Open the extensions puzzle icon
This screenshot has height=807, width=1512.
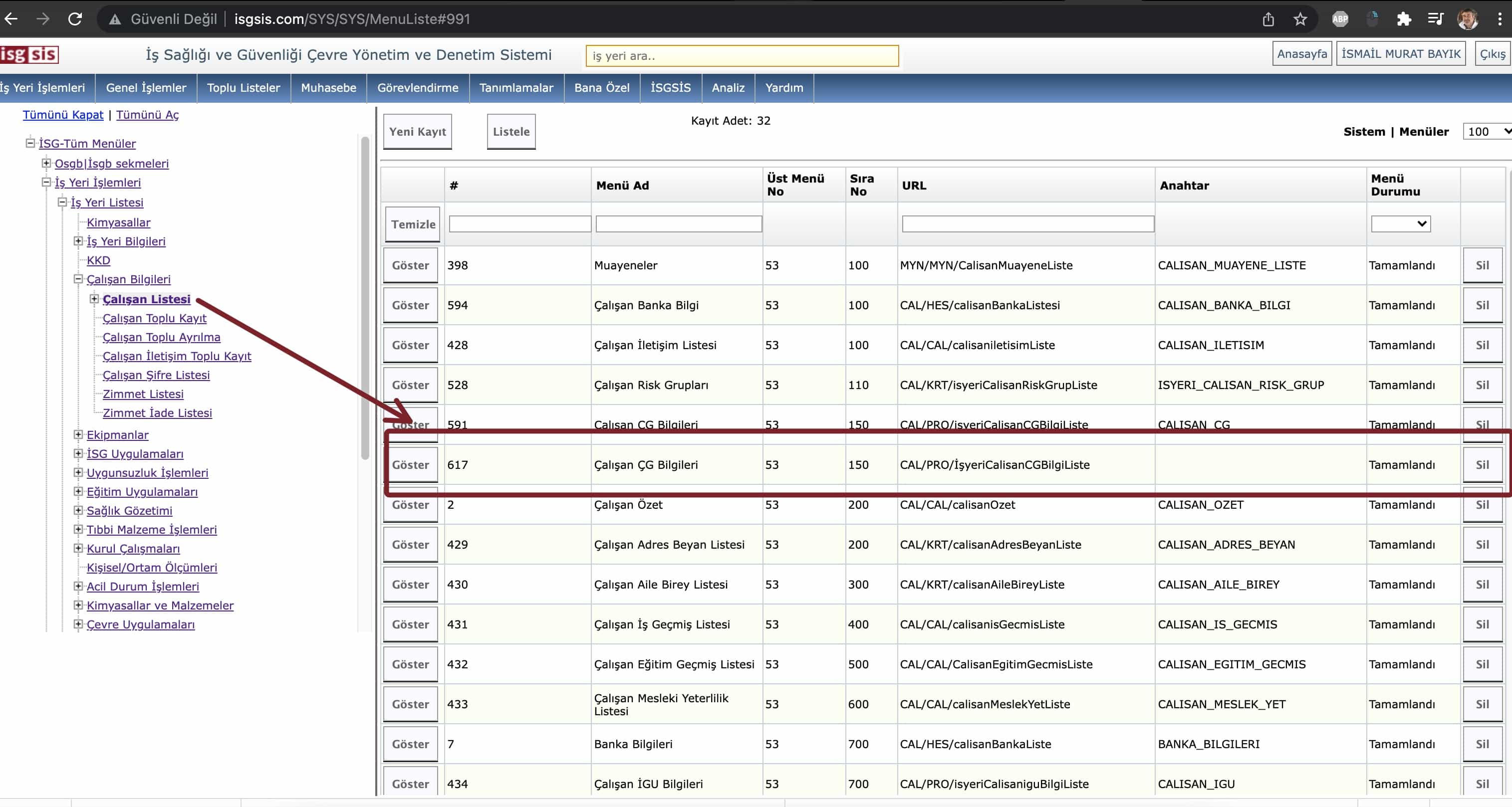[x=1403, y=19]
